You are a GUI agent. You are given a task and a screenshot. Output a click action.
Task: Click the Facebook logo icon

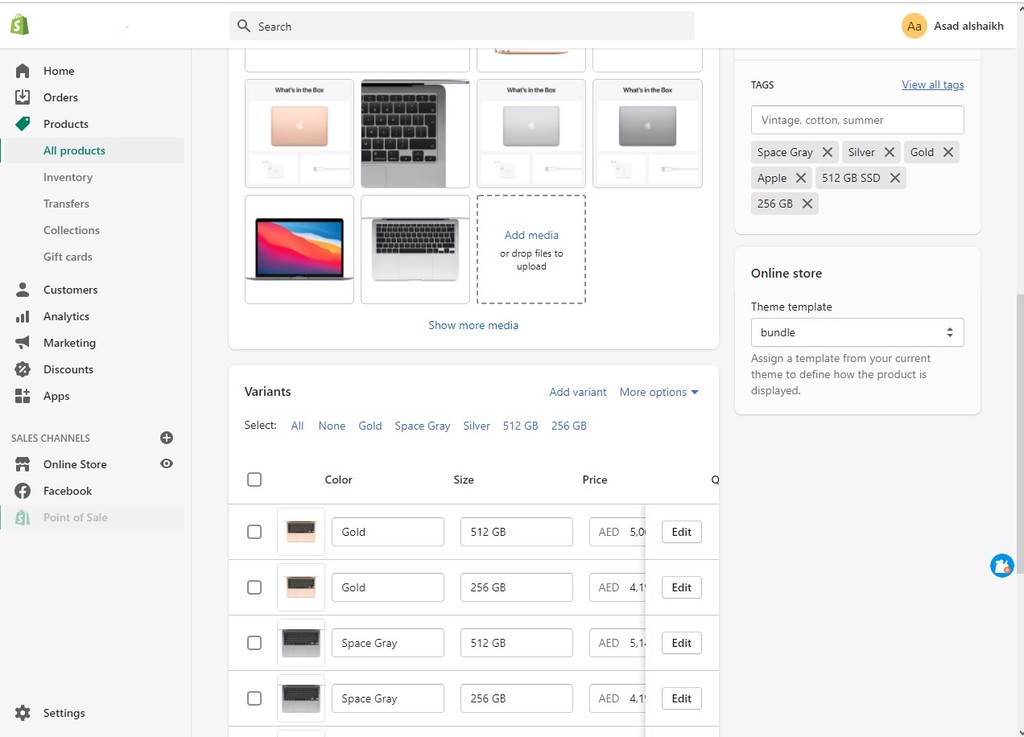pyautogui.click(x=22, y=491)
